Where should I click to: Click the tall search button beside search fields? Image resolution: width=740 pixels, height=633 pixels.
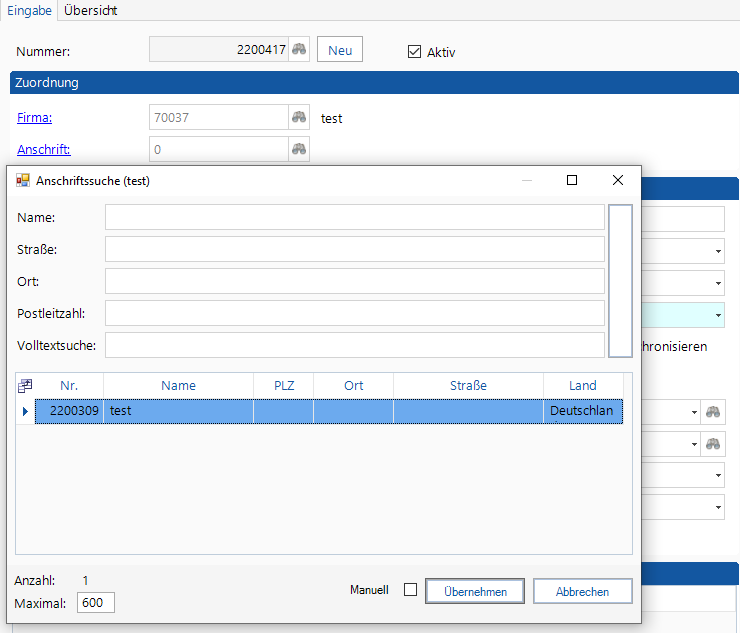[620, 281]
